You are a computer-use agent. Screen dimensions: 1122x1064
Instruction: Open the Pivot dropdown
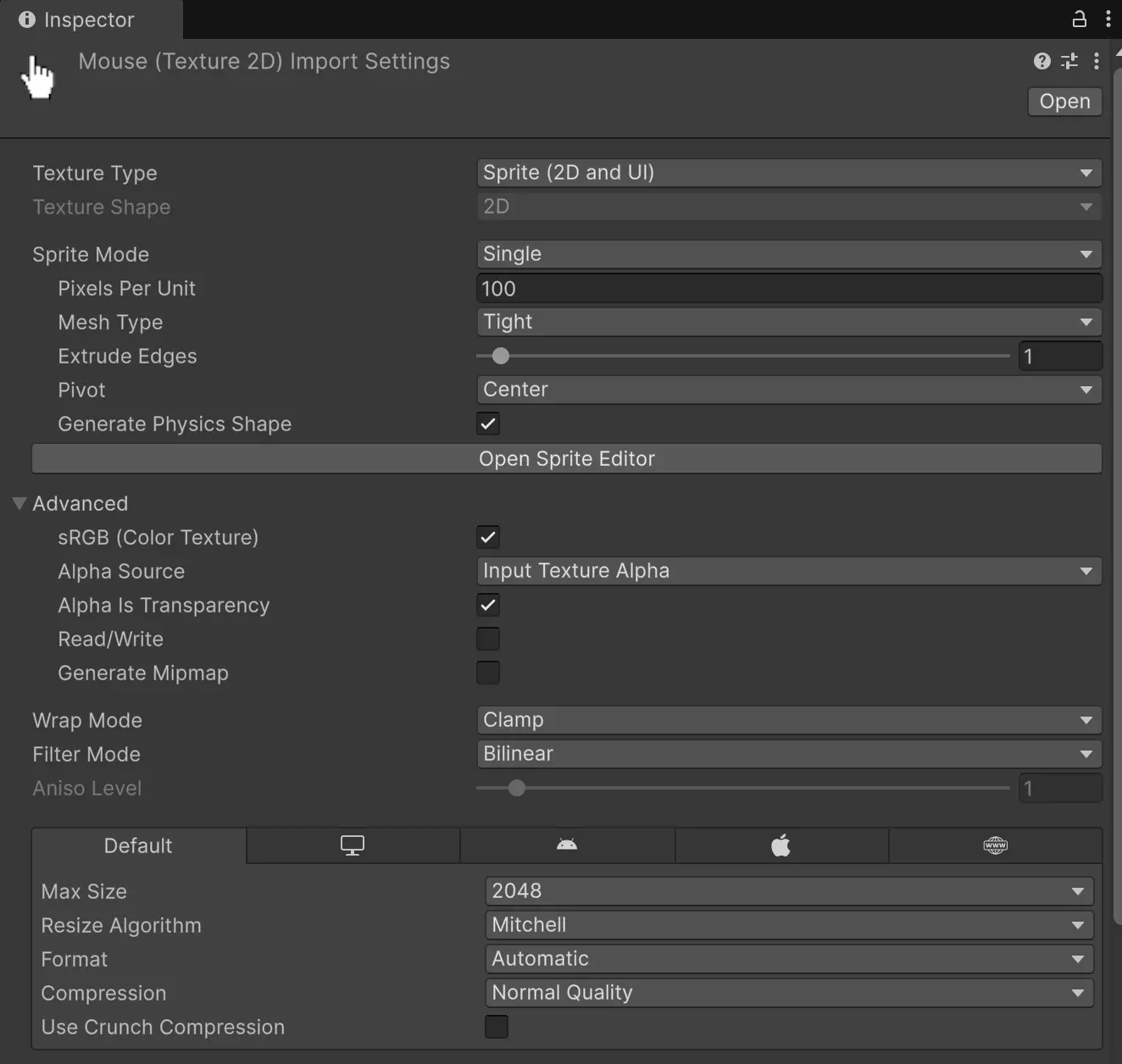coord(789,390)
